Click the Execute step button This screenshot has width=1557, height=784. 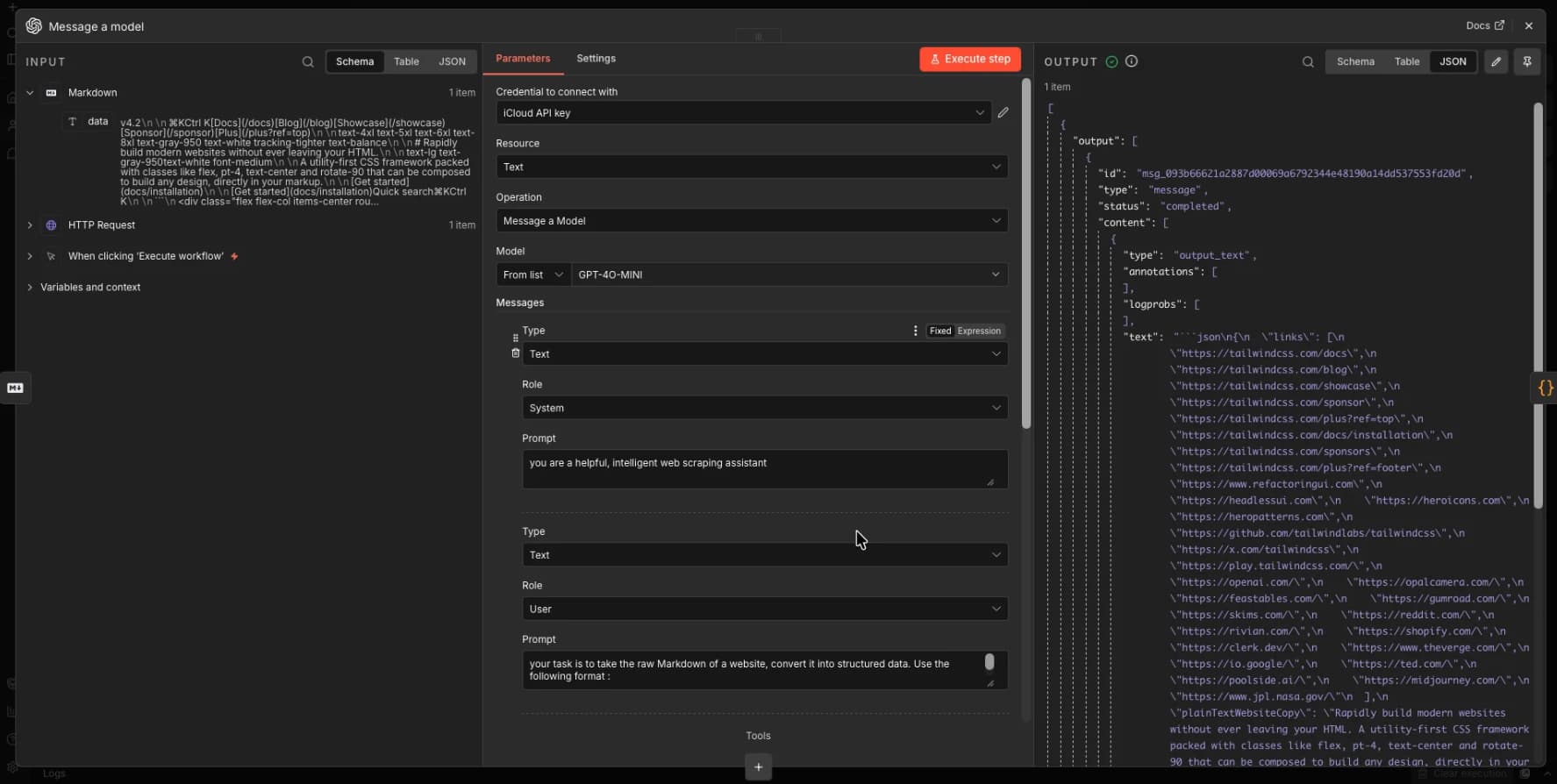(x=969, y=59)
